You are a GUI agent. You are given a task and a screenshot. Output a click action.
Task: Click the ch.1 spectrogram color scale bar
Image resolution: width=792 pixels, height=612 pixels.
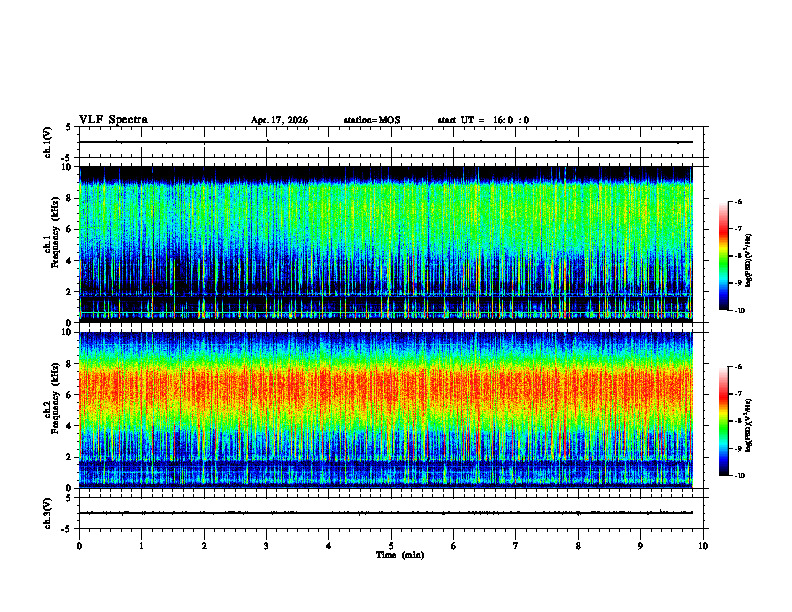724,256
